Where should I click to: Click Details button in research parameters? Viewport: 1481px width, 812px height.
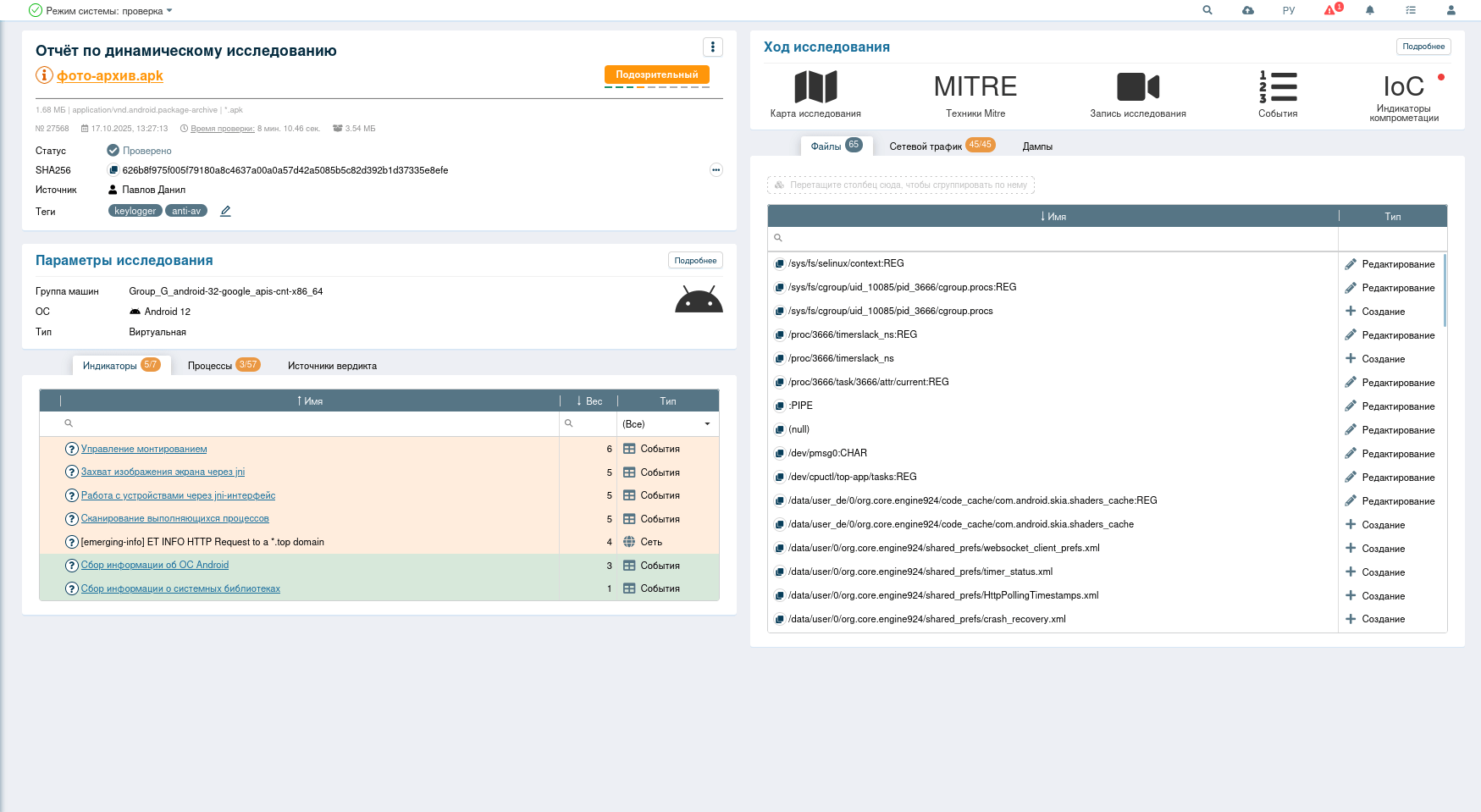[x=695, y=261]
